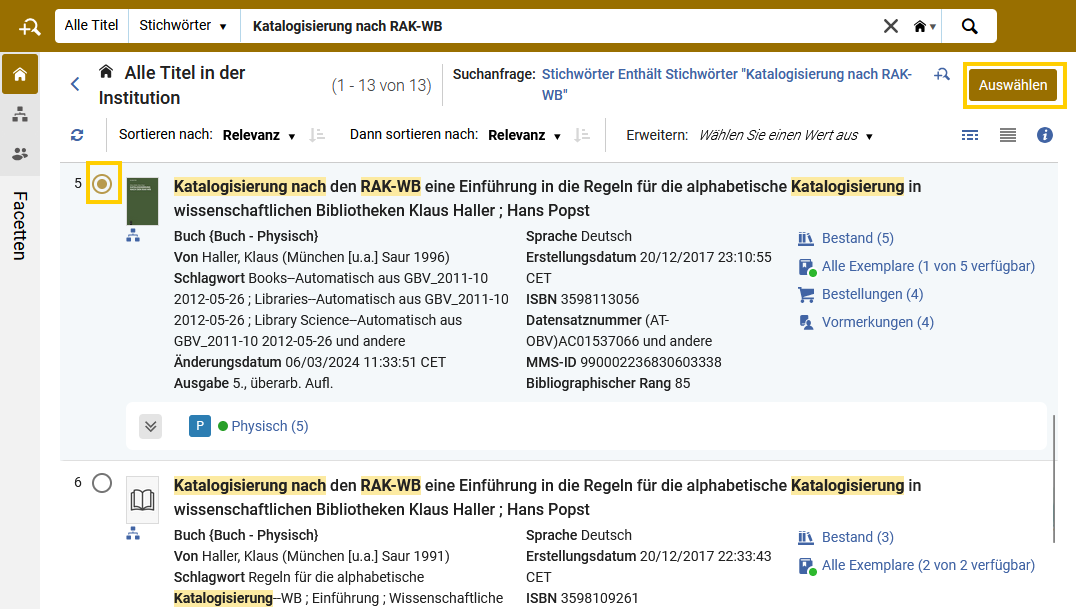Open Vormerkungen (4)
1076x609 pixels.
pos(878,322)
